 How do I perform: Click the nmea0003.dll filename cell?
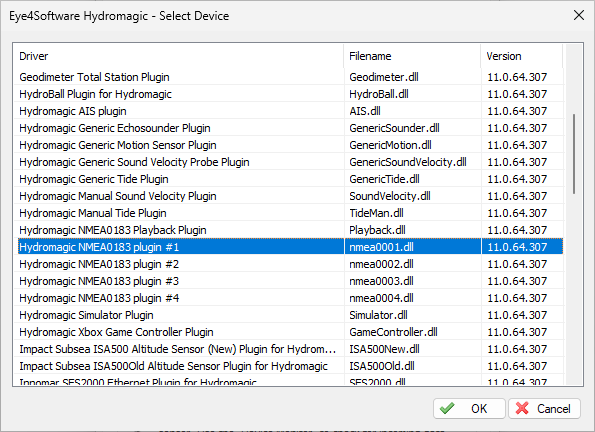(x=413, y=281)
